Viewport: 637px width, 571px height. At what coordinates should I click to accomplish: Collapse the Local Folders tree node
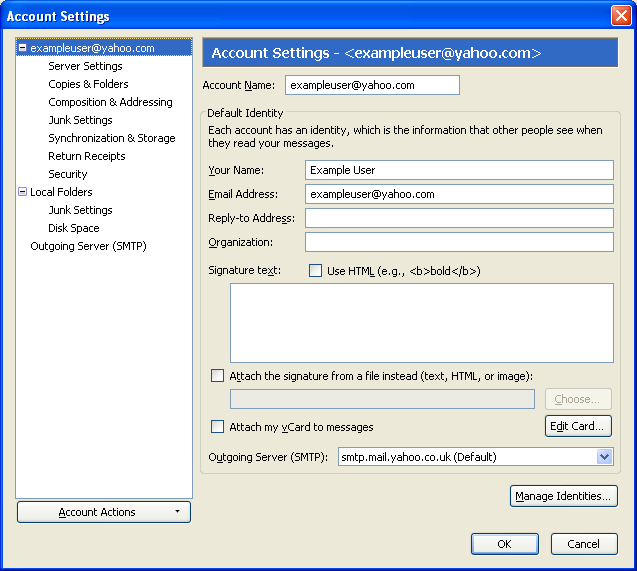(x=23, y=192)
